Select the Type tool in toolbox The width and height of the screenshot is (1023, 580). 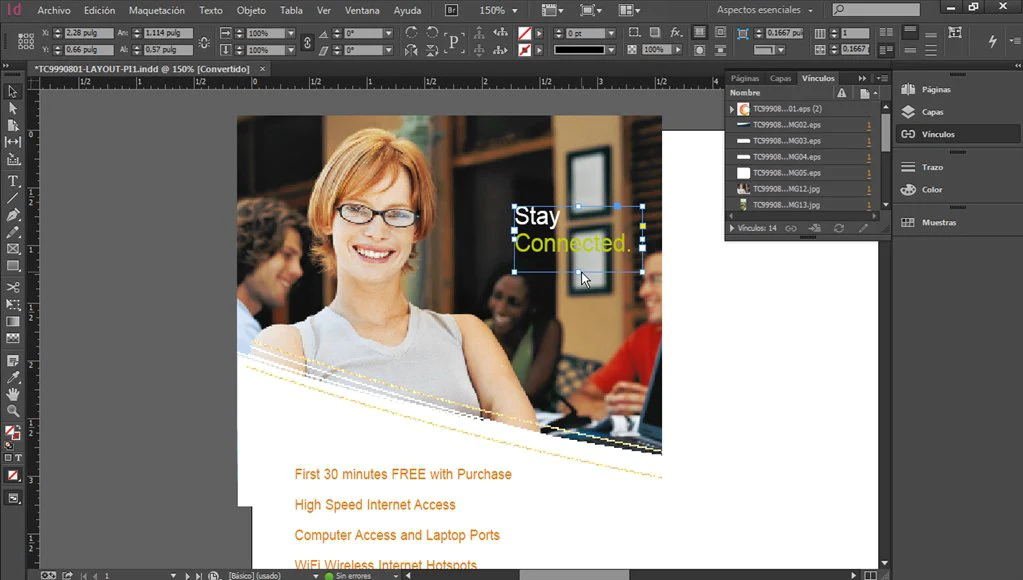pyautogui.click(x=12, y=181)
